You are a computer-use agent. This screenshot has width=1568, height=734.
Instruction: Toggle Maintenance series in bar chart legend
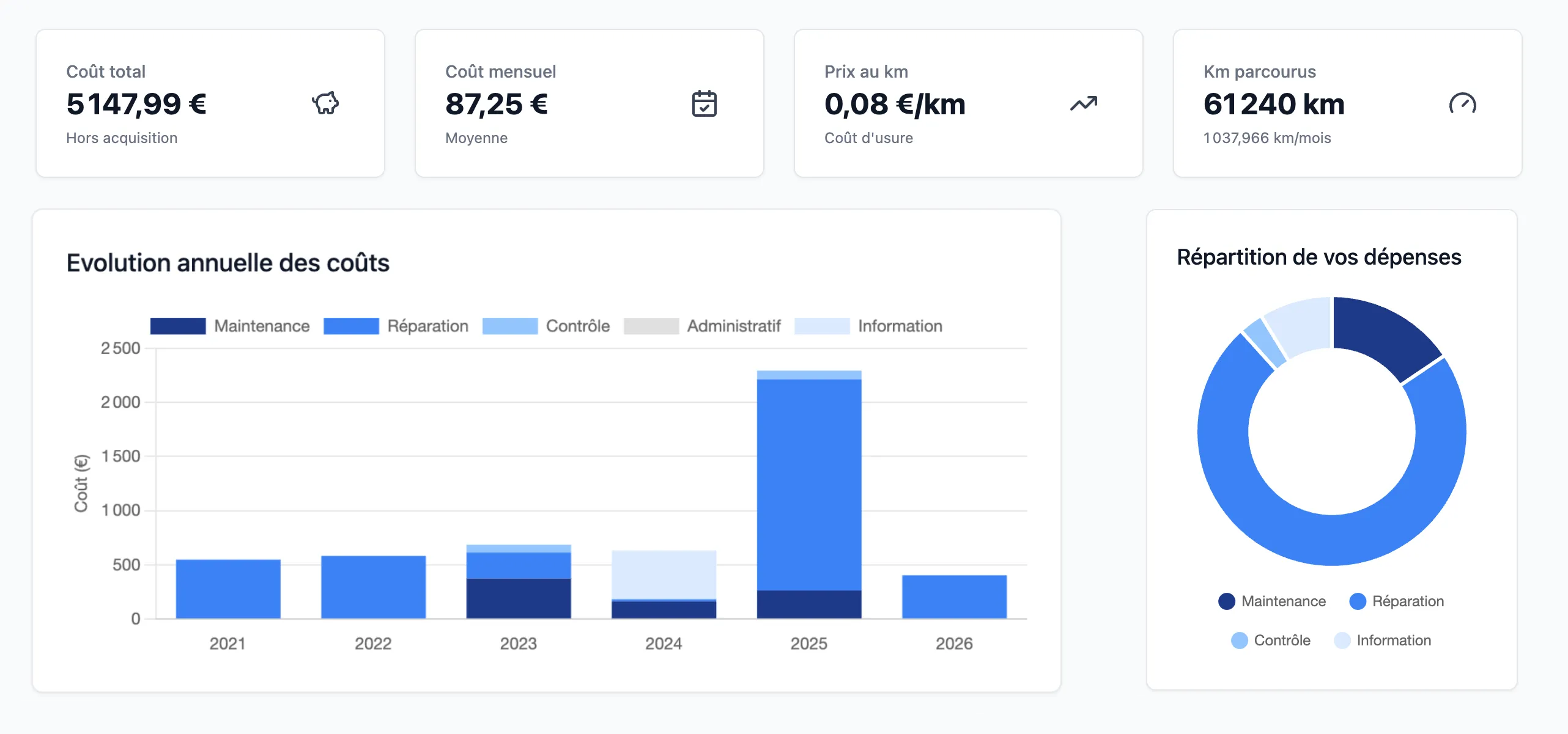(x=178, y=326)
